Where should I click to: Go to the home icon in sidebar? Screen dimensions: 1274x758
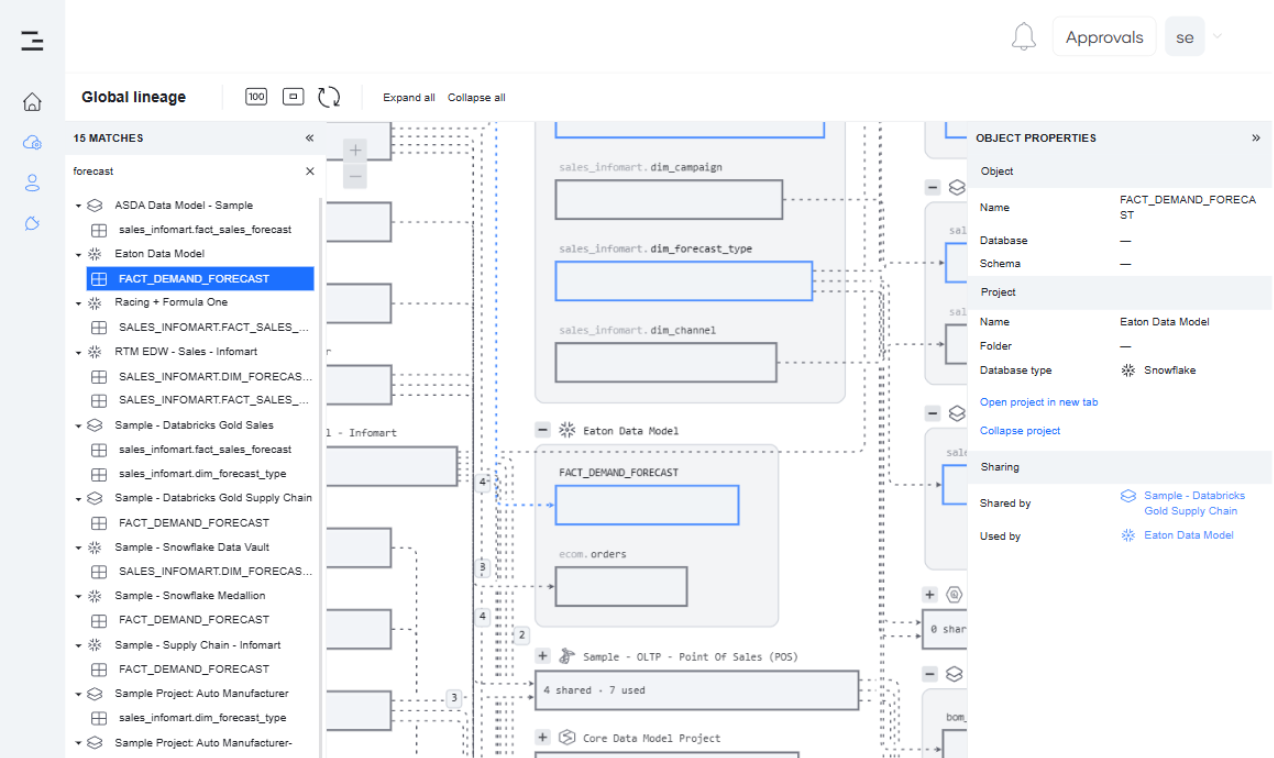pos(32,101)
